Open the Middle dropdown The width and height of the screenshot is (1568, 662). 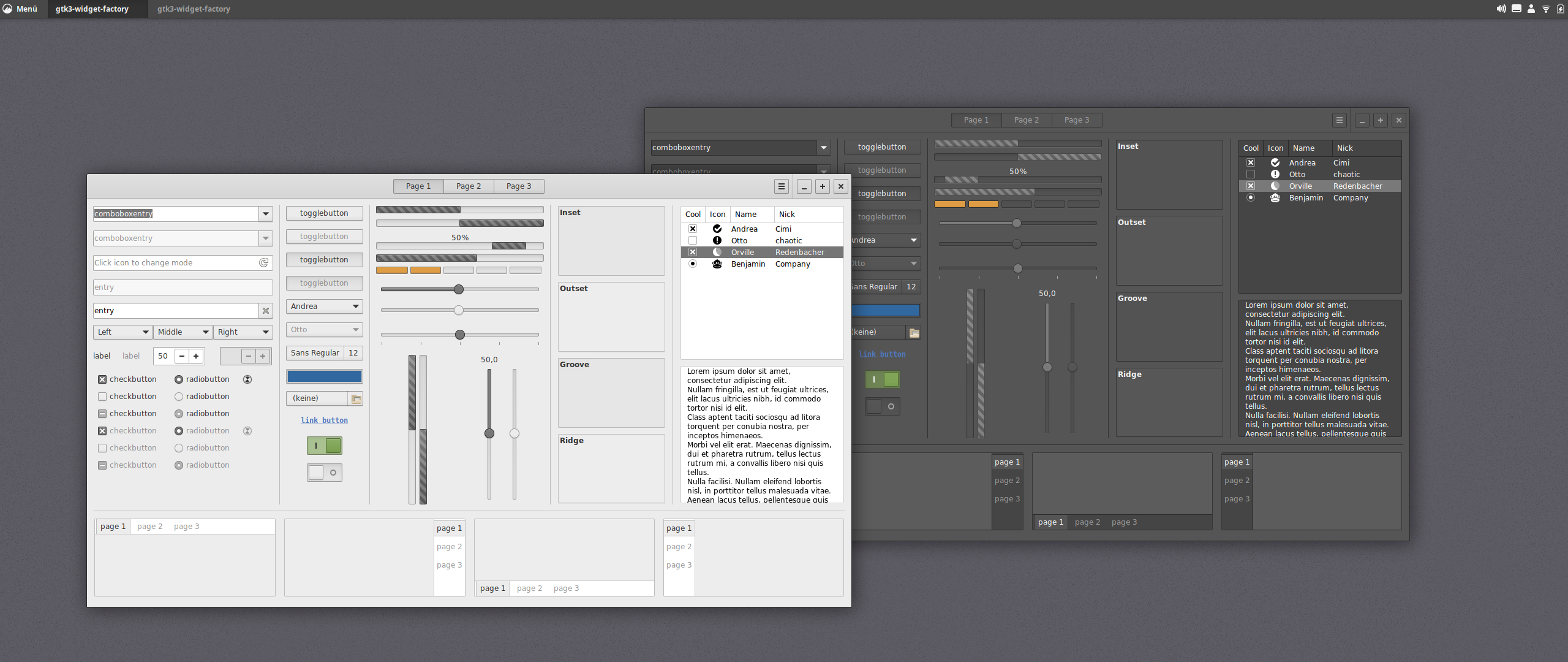183,332
